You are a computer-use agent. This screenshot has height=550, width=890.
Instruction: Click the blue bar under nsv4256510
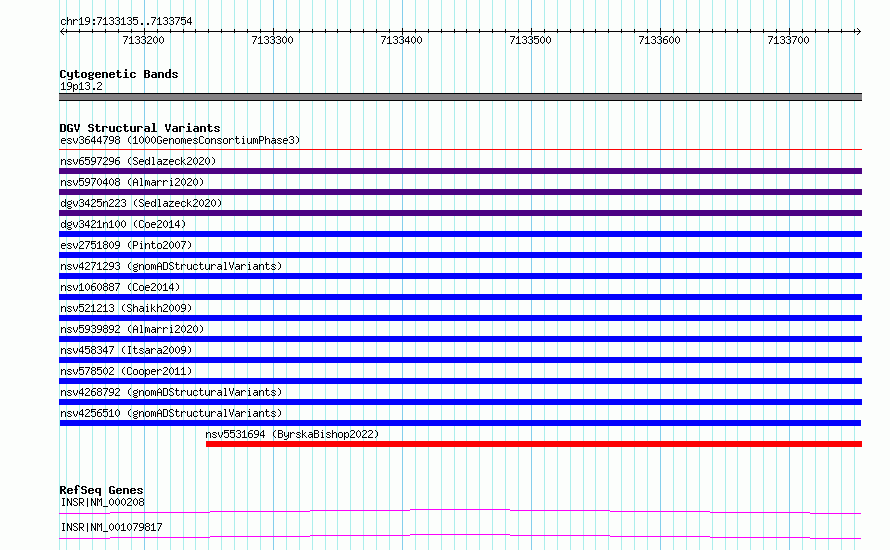click(460, 423)
